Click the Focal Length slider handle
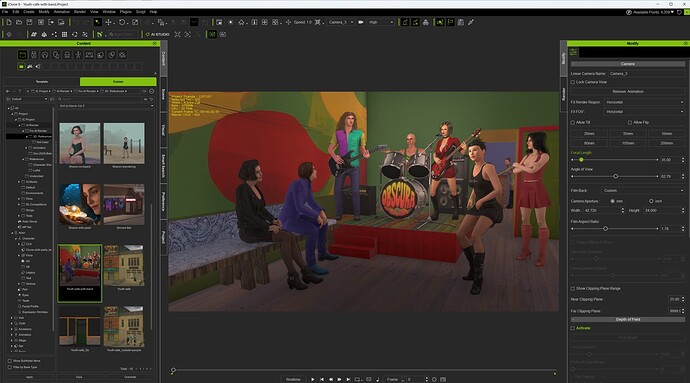The image size is (690, 383). point(581,160)
